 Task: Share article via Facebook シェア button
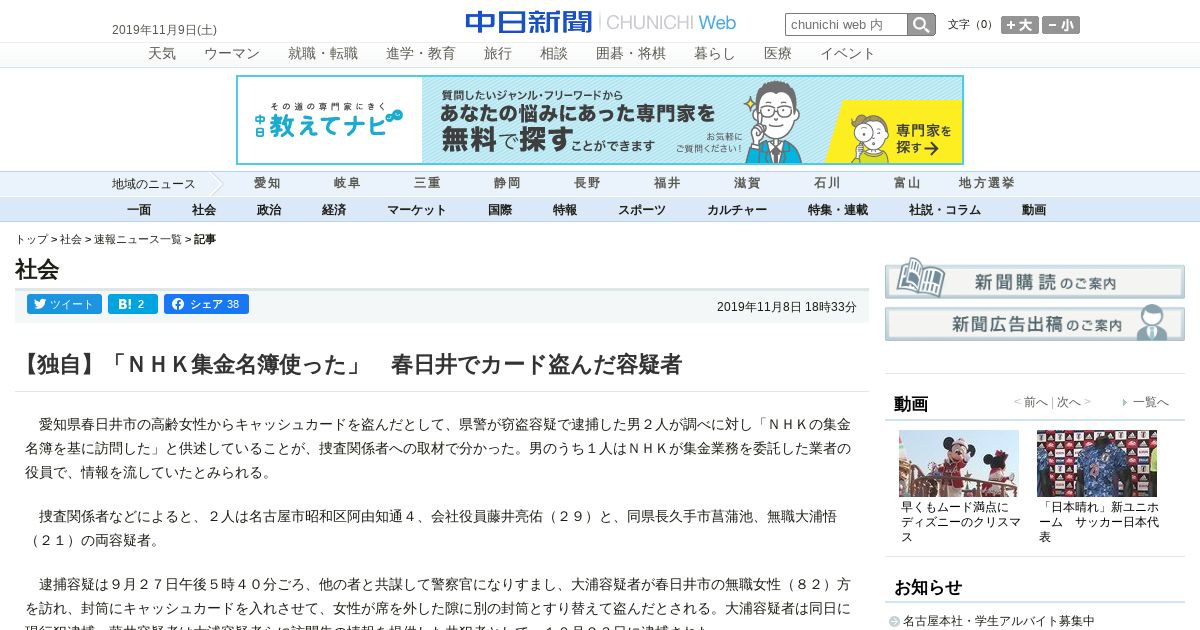[206, 304]
